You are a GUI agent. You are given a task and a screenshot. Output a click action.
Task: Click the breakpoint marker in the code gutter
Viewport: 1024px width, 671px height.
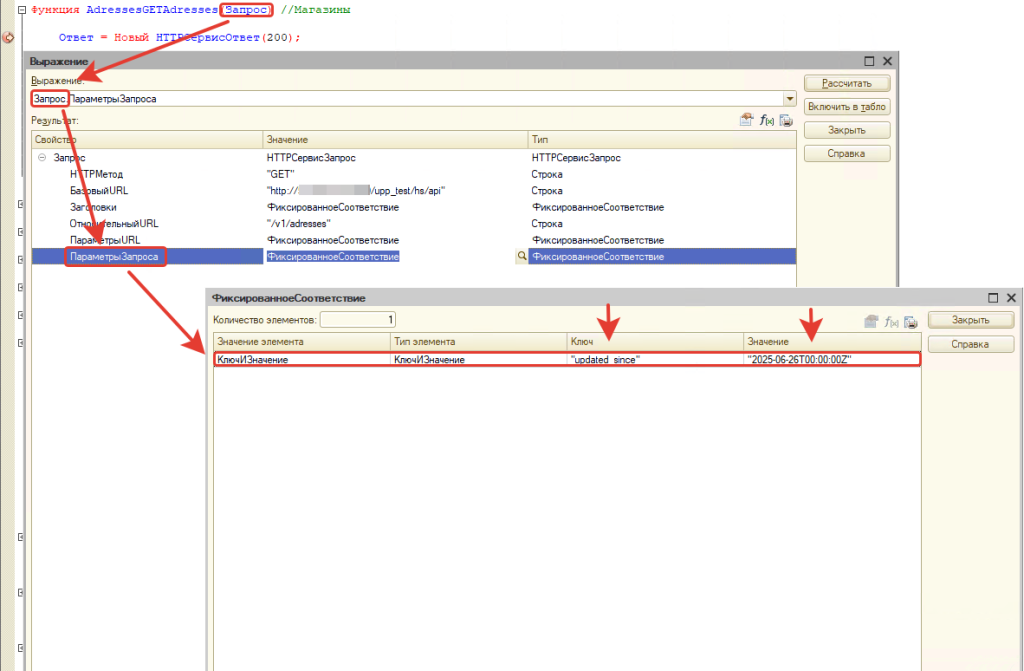(x=9, y=38)
